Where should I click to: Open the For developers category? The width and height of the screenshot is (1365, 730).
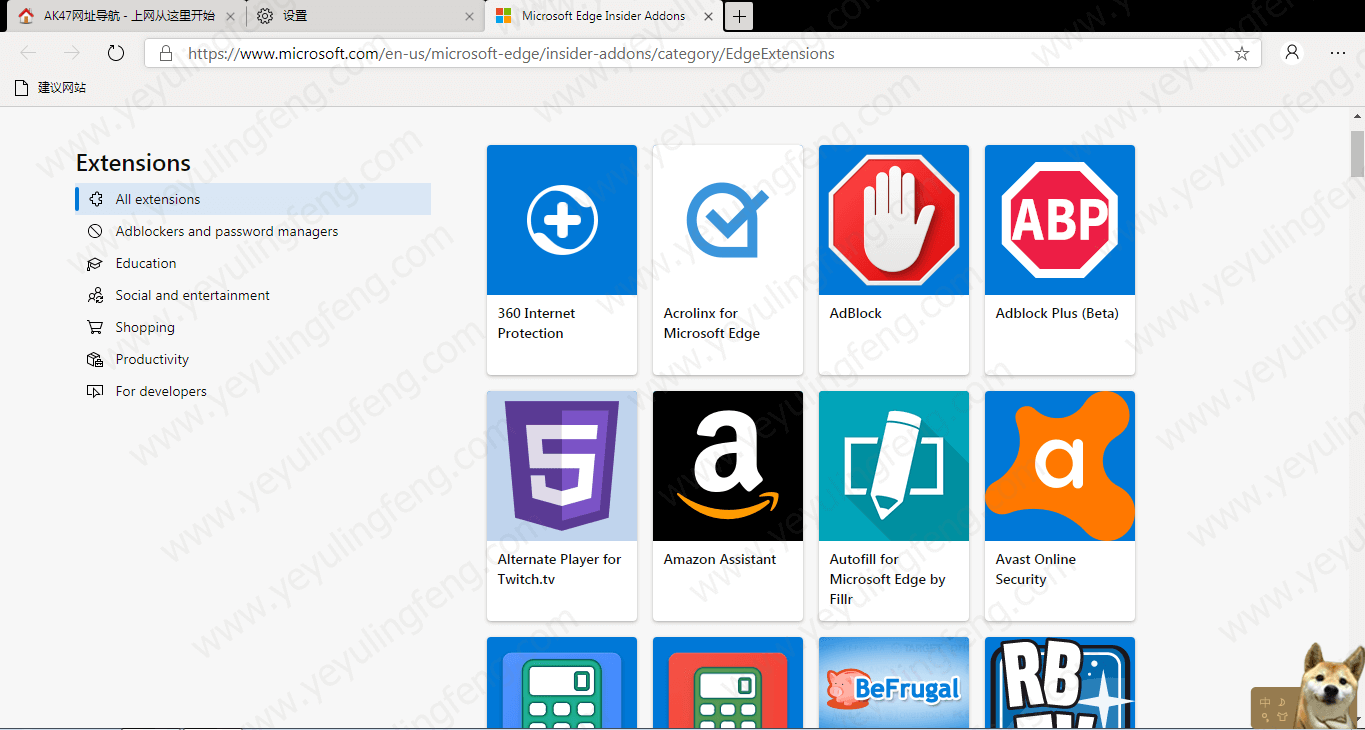coord(253,391)
